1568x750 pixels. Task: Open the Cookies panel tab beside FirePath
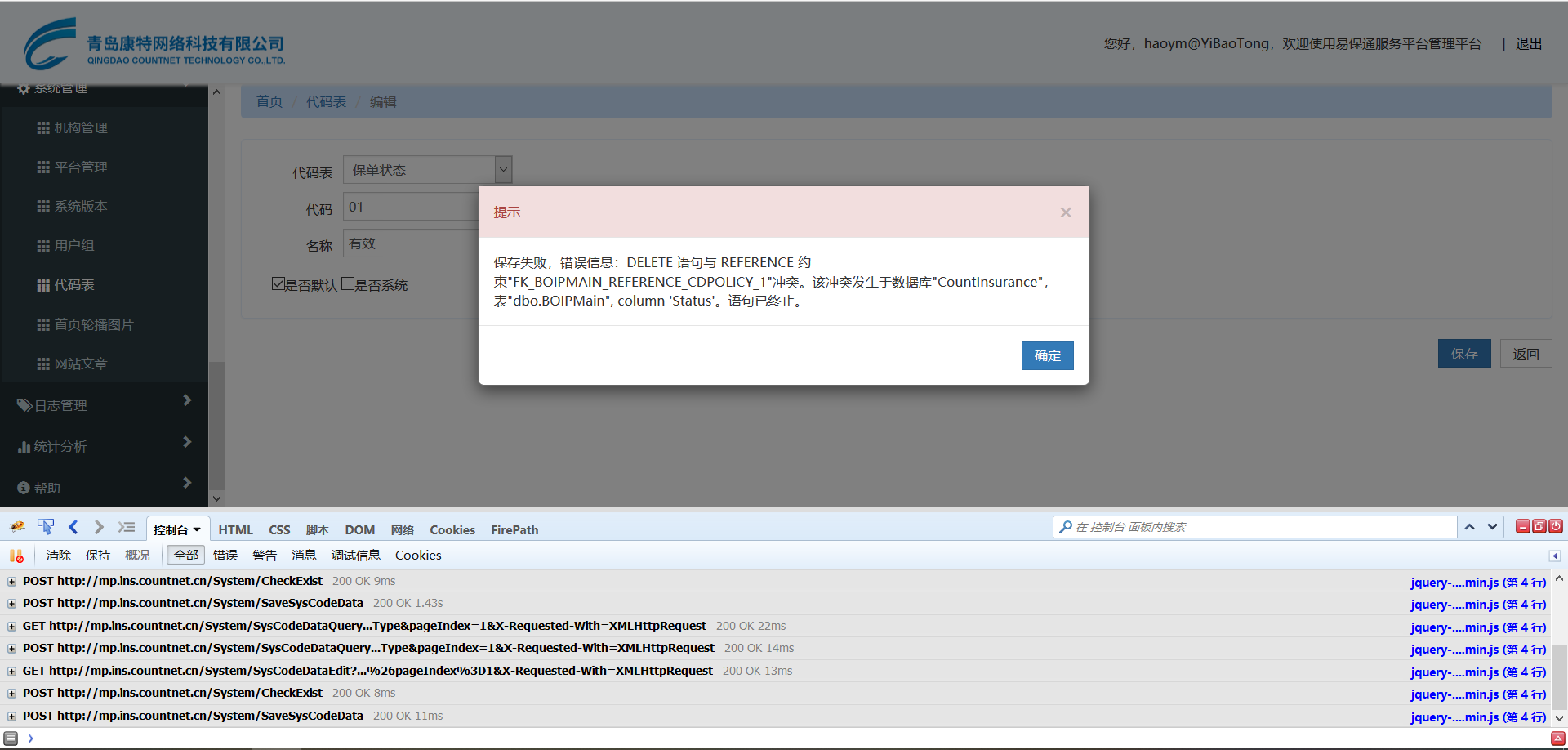pos(452,530)
